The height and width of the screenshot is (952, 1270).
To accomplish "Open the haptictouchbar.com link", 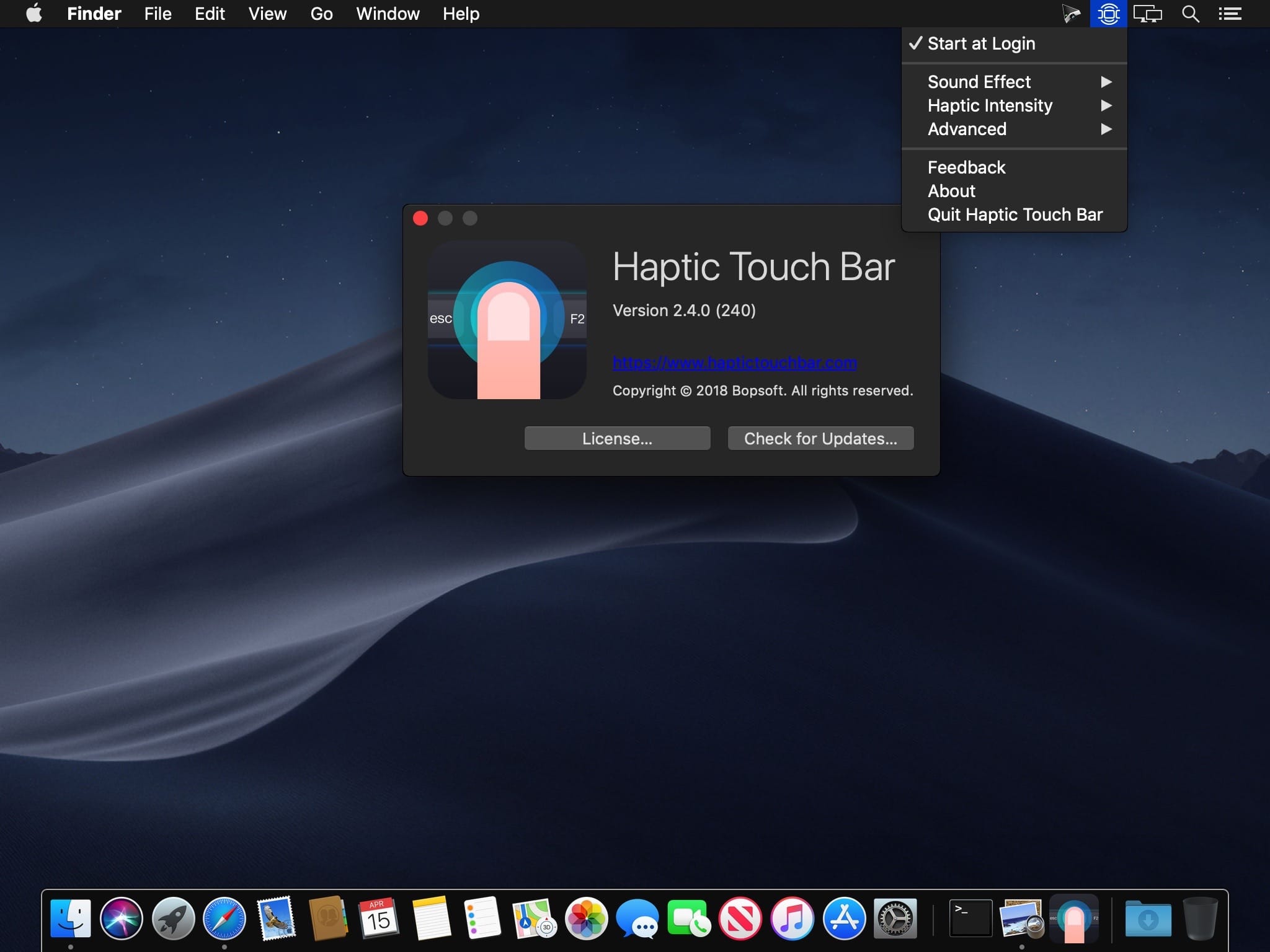I will (x=734, y=363).
